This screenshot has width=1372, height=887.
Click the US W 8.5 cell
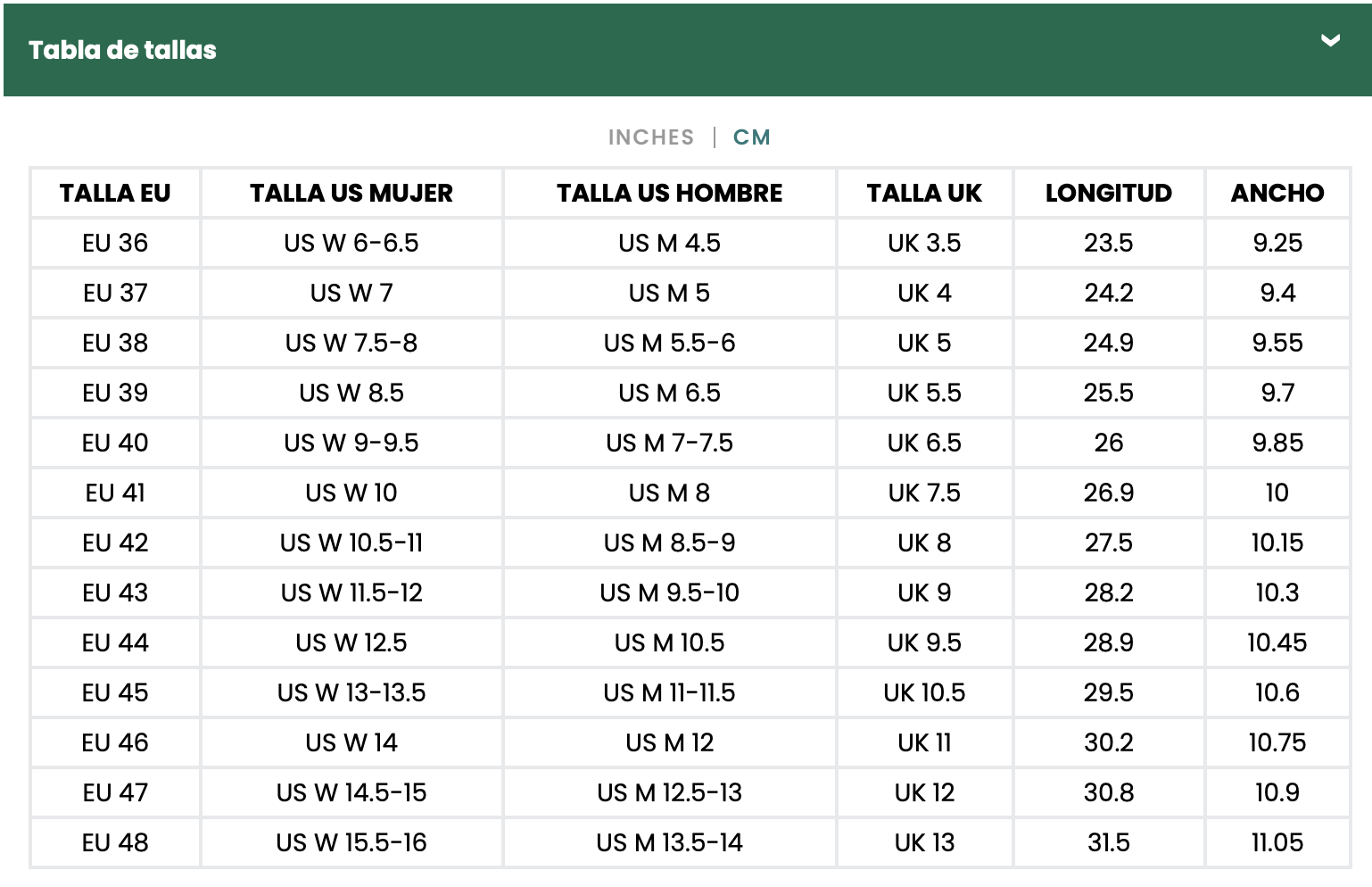(351, 393)
